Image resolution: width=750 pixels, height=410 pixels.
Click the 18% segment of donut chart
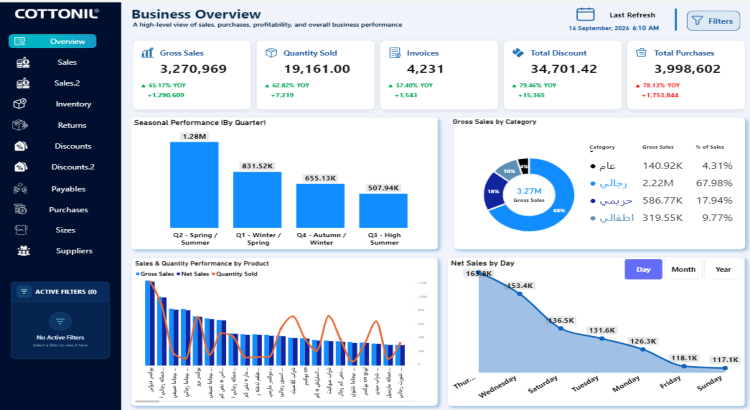[x=494, y=191]
